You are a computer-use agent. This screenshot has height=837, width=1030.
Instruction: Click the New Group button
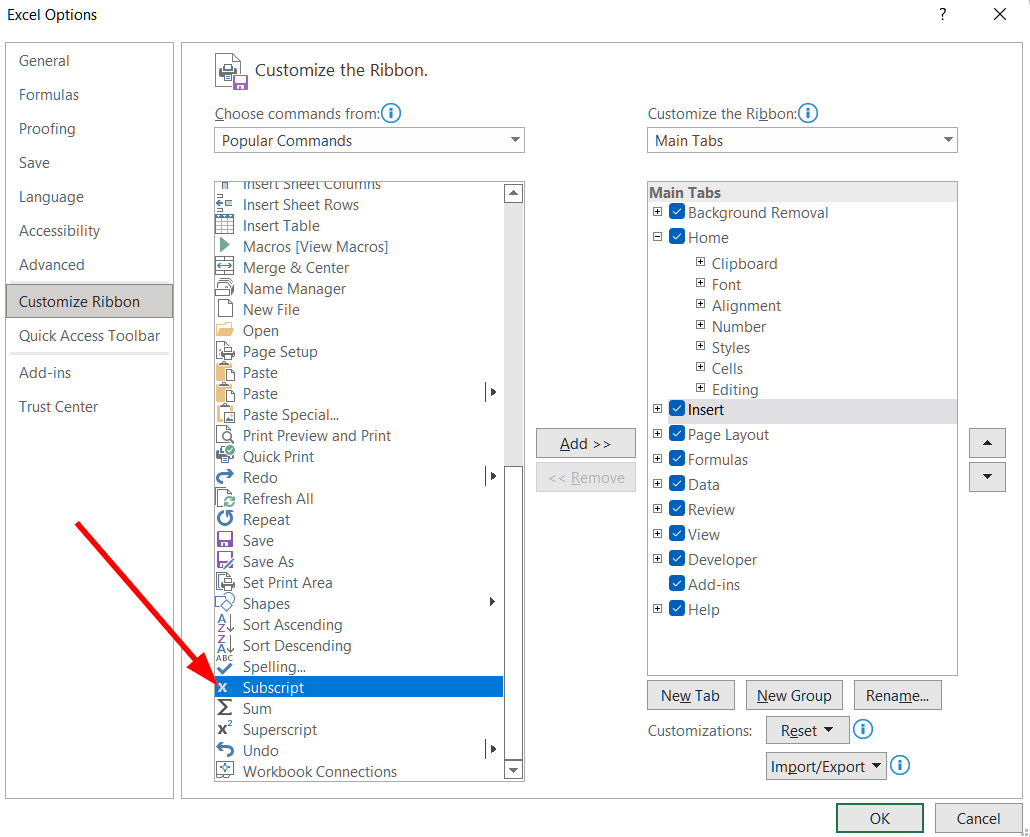coord(794,695)
